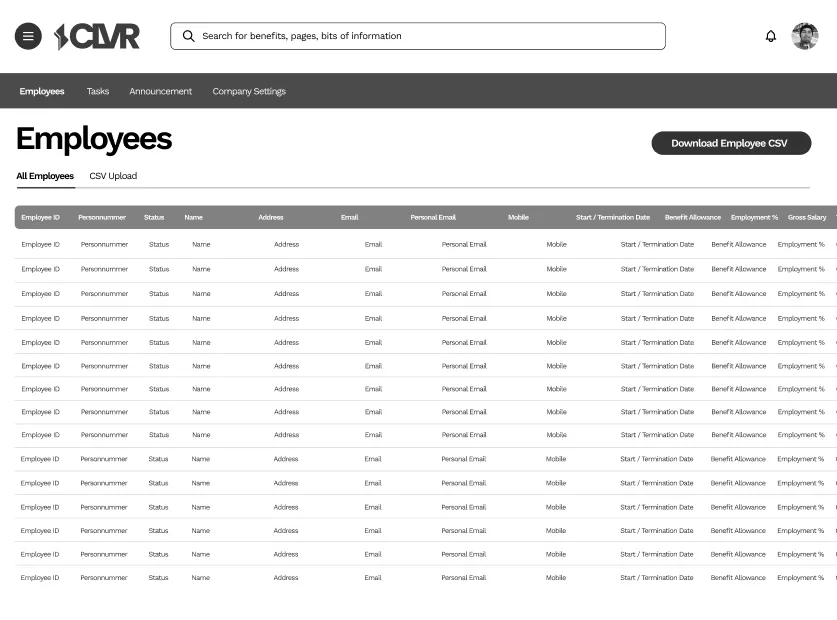Viewport: 837px width, 620px height.
Task: Click the Address column header
Action: (271, 217)
